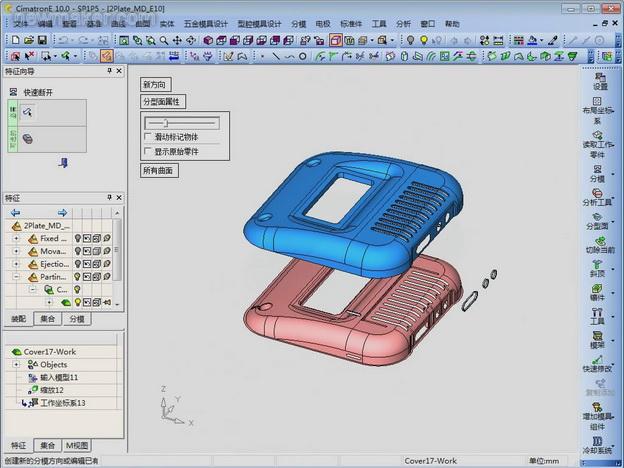Select the 输入模型11 tree item
Screen dimensions: 624x468
click(59, 377)
